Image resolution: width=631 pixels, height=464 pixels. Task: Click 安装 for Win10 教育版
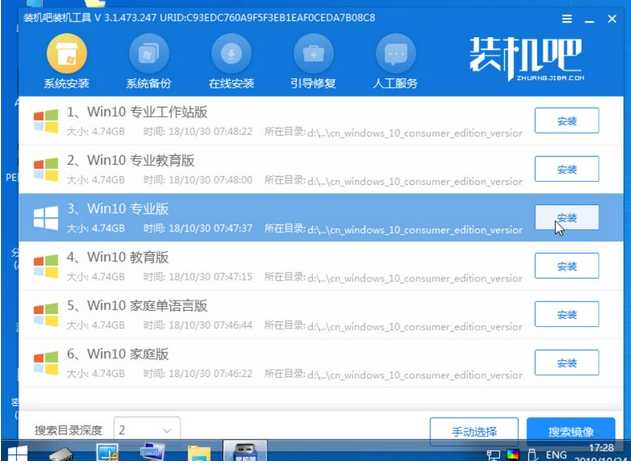[567, 266]
